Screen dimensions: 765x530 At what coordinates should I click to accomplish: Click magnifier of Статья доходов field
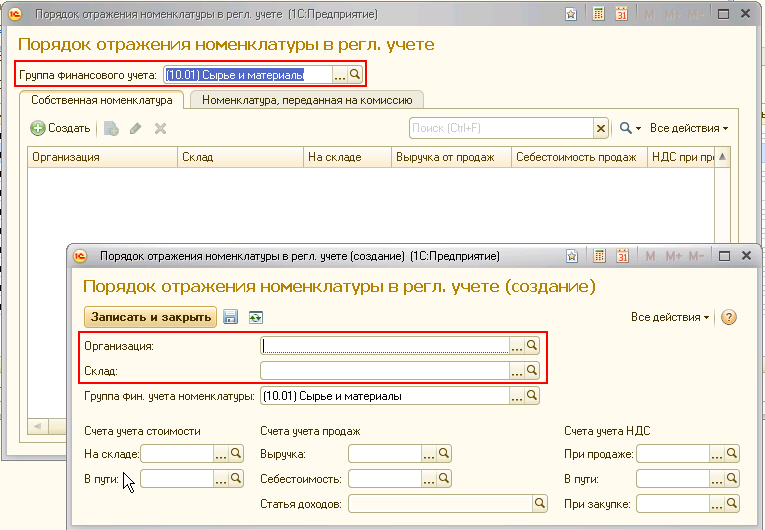[540, 504]
